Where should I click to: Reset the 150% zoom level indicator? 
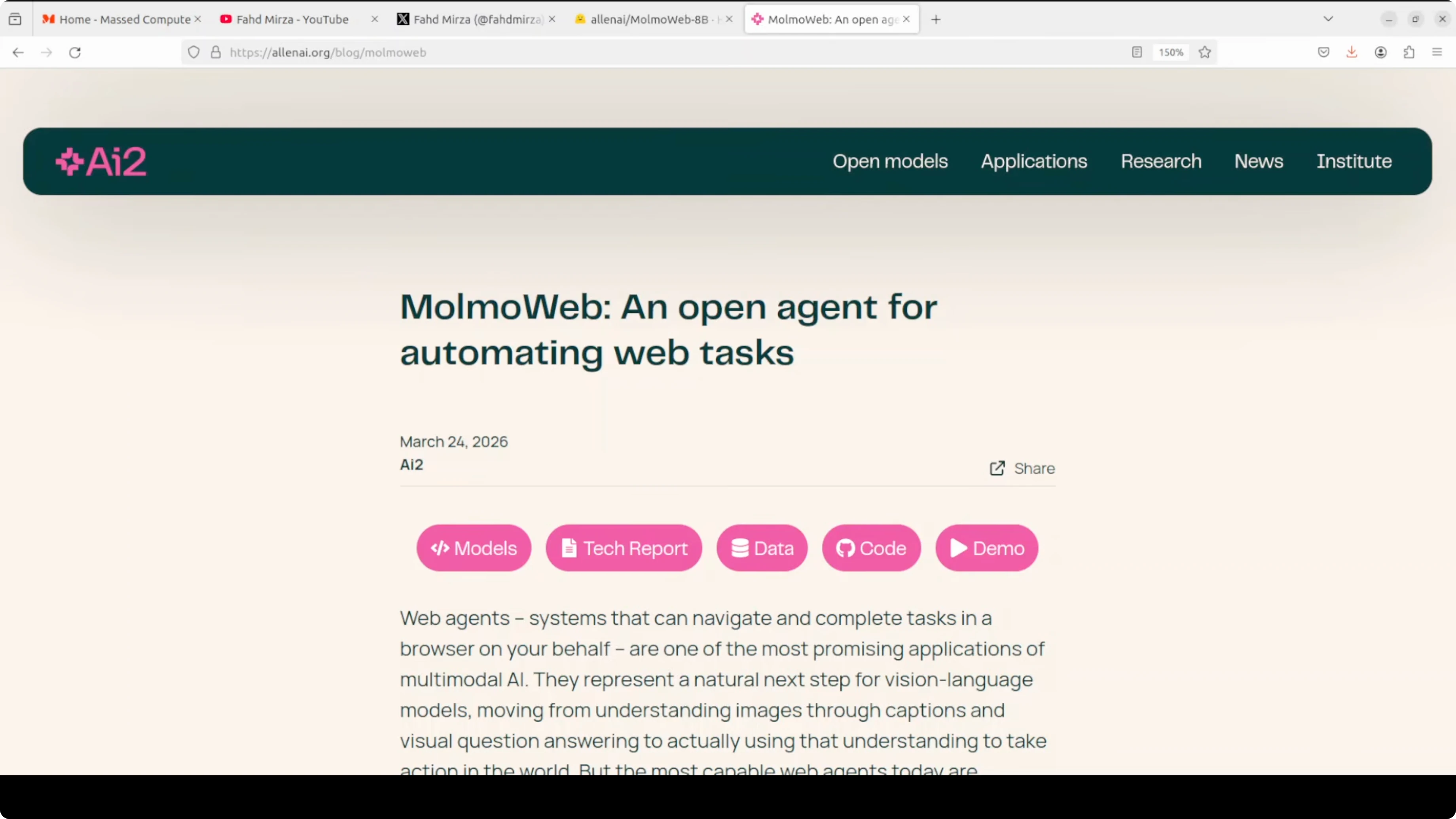pos(1171,53)
